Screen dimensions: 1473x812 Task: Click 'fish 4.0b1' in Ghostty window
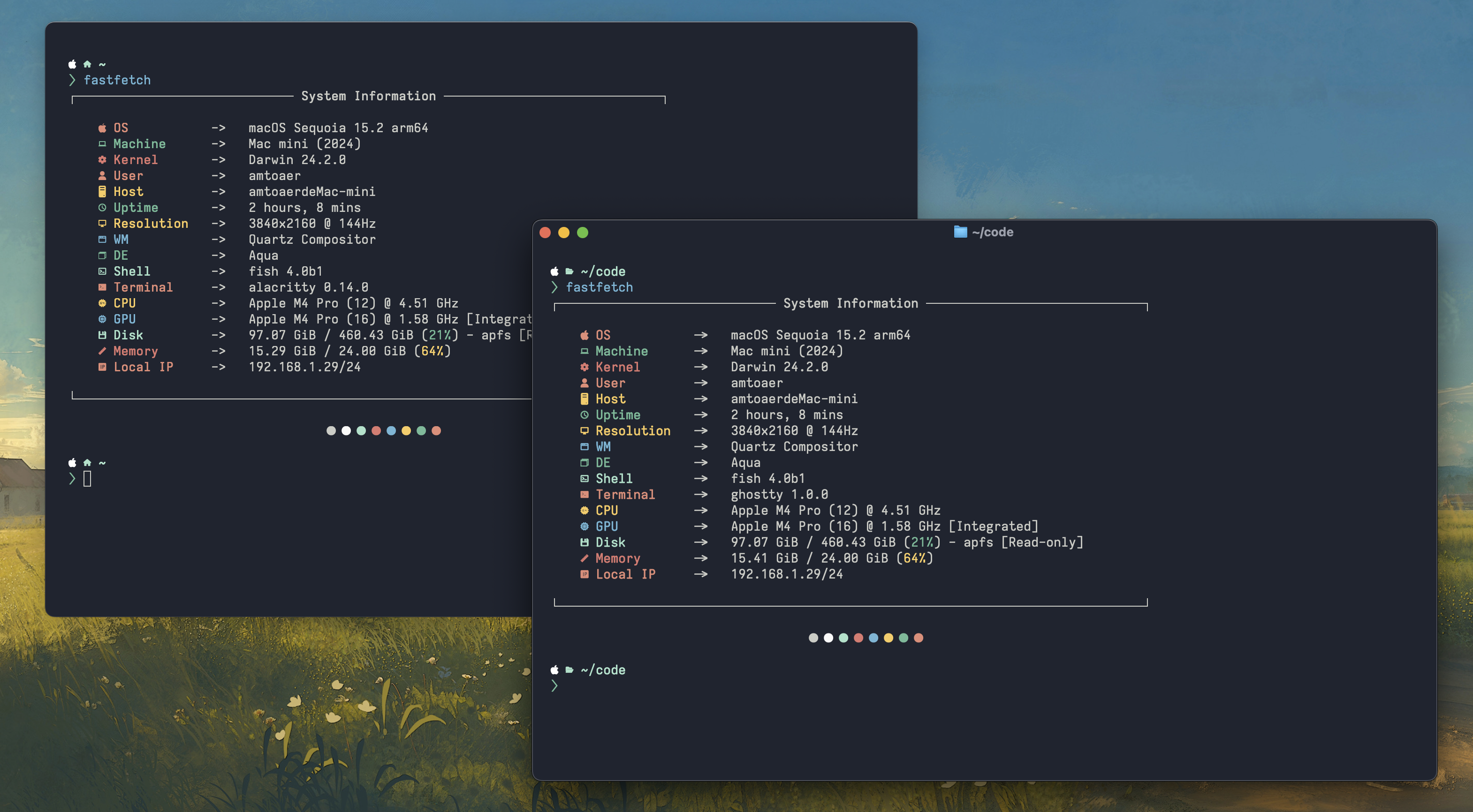(768, 479)
